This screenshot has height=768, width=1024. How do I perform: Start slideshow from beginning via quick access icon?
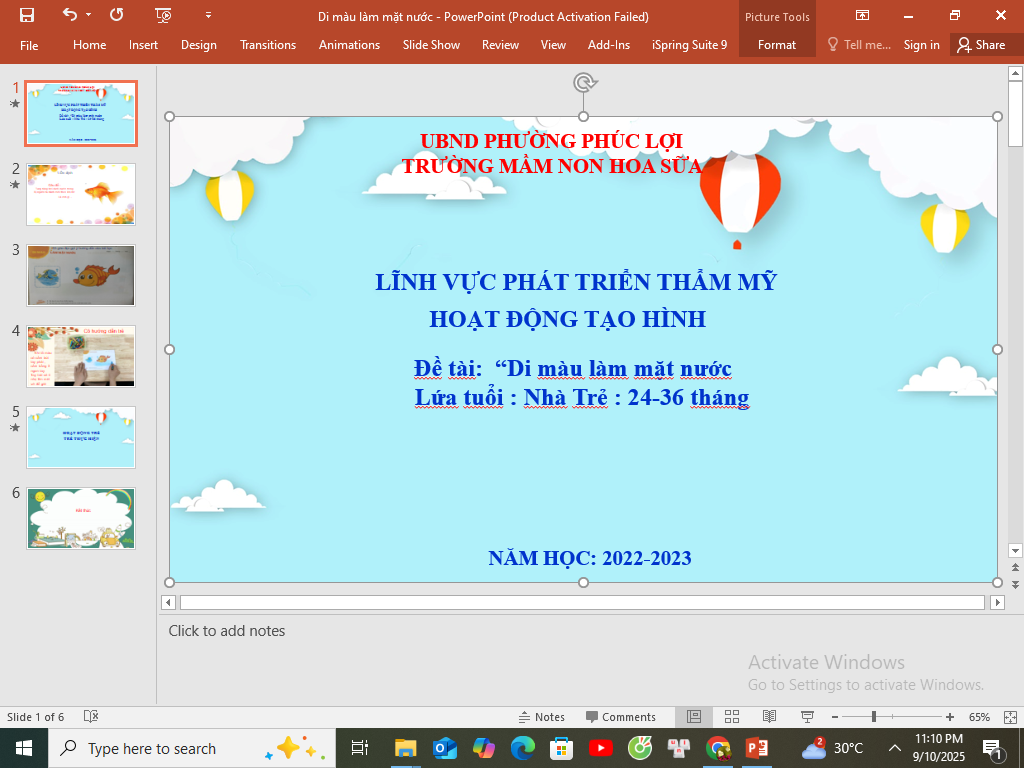pos(164,15)
